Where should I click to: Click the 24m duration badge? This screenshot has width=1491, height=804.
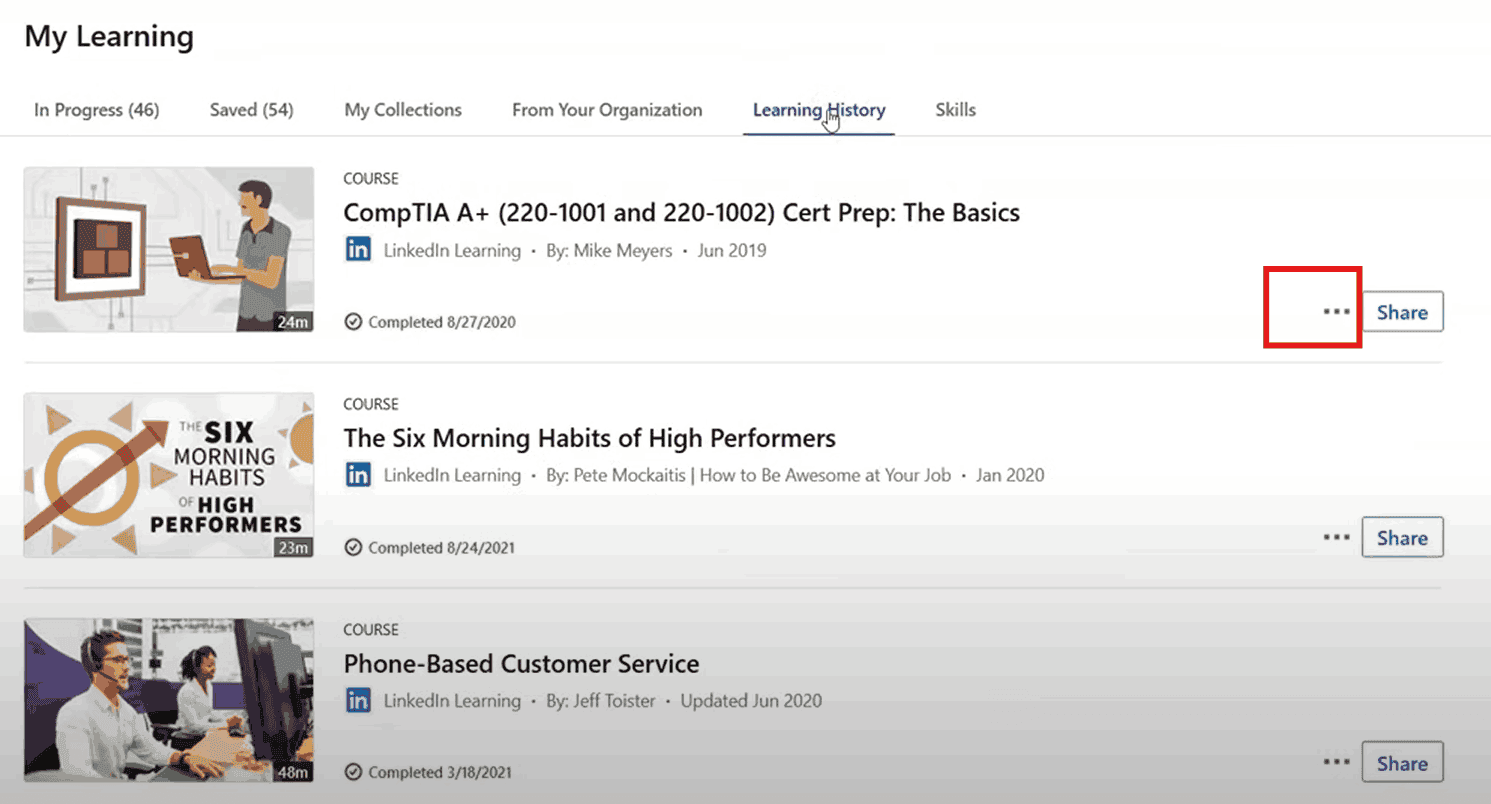pos(294,322)
